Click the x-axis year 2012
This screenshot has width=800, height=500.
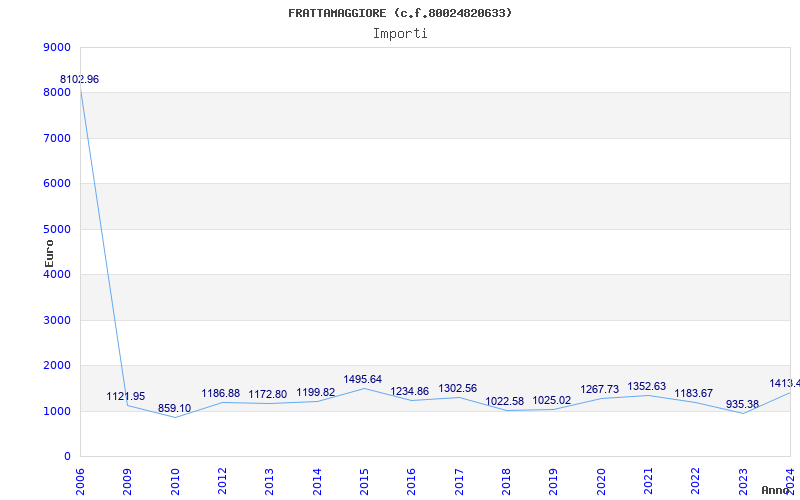pyautogui.click(x=222, y=482)
